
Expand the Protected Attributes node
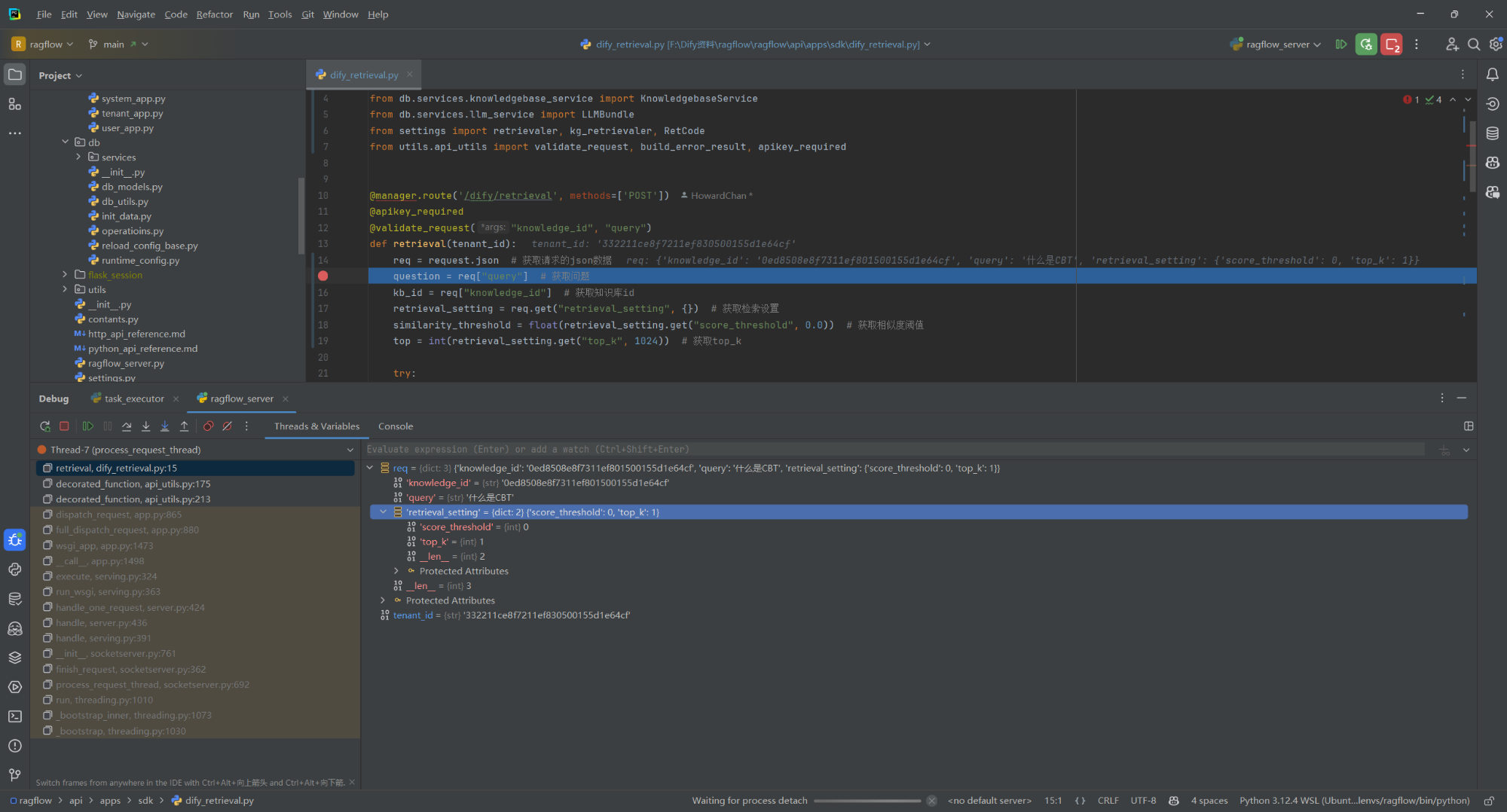click(397, 570)
